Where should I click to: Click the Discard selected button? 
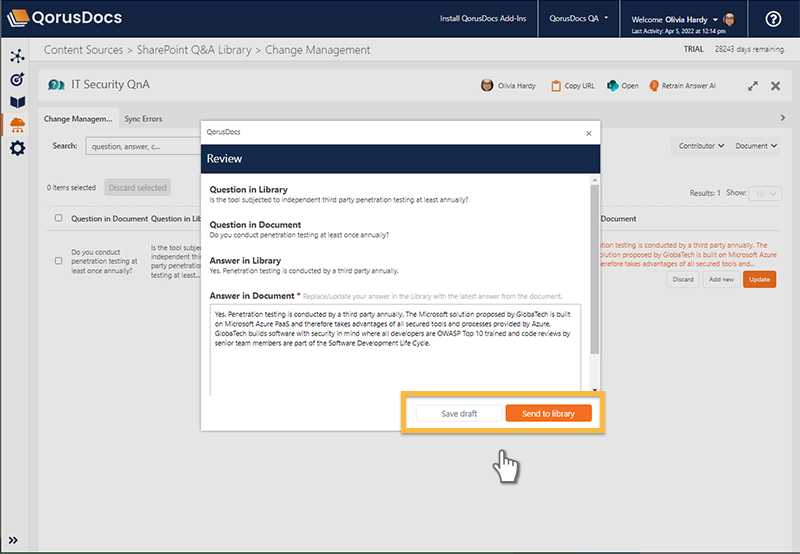click(x=137, y=188)
